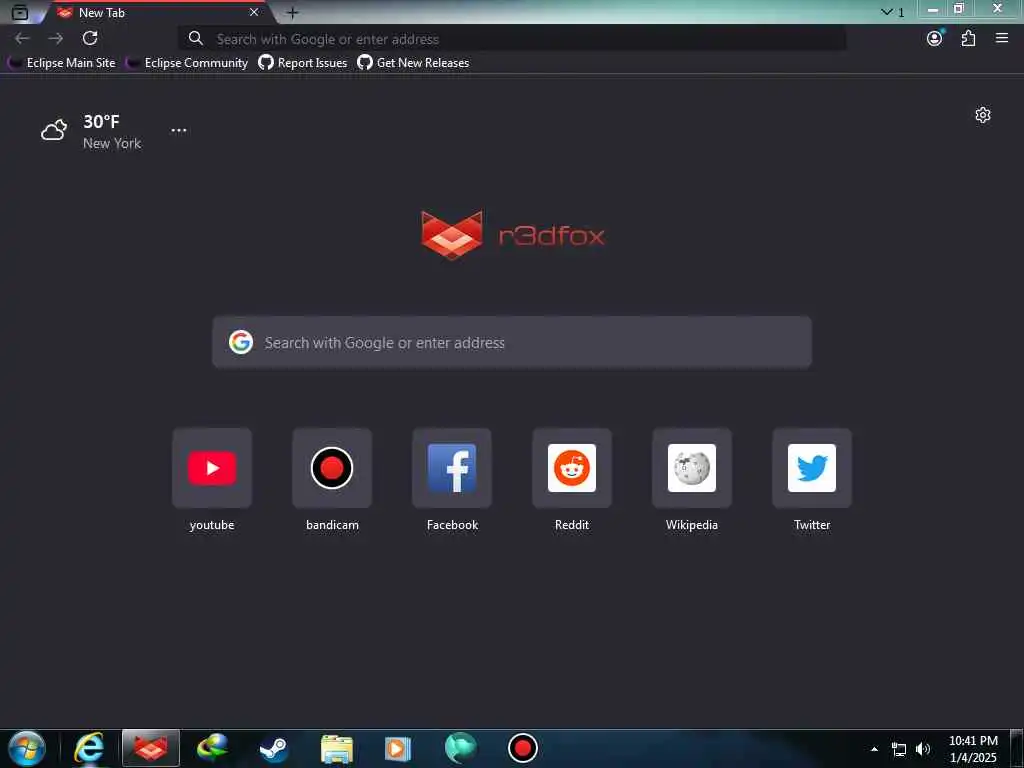This screenshot has width=1024, height=768.
Task: Open the volume speaker tray icon
Action: (923, 749)
